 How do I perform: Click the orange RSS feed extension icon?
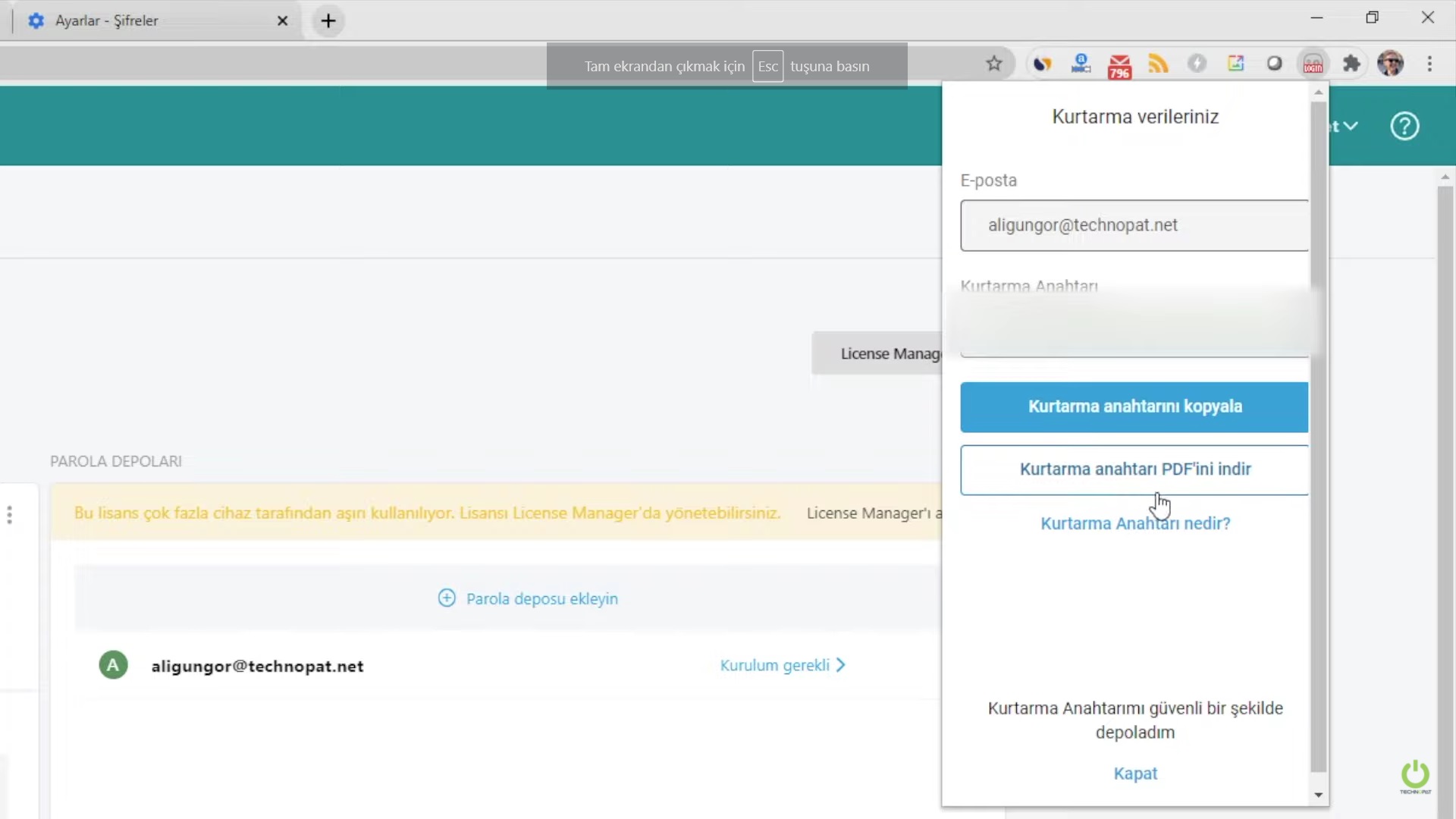[x=1158, y=64]
